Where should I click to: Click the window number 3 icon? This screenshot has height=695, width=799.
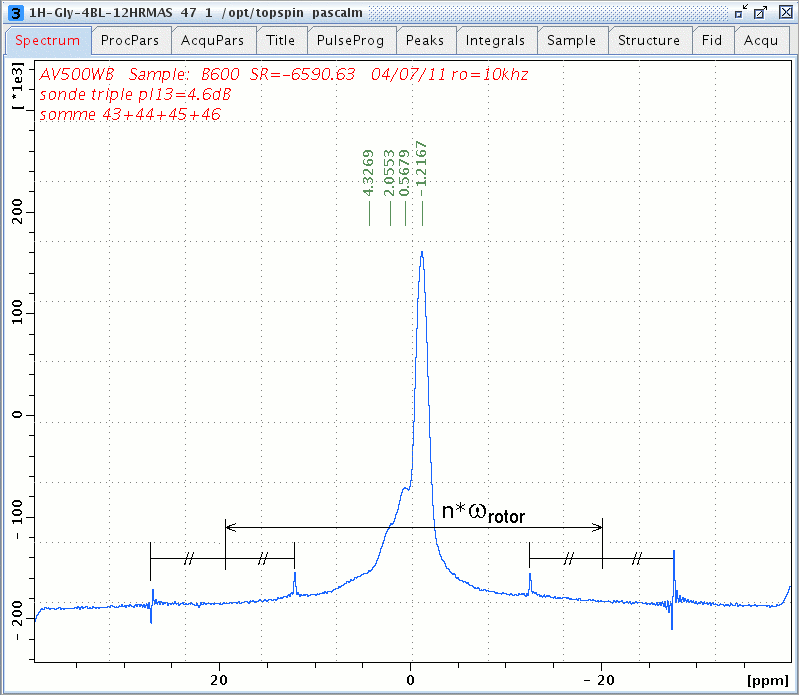[x=14, y=12]
